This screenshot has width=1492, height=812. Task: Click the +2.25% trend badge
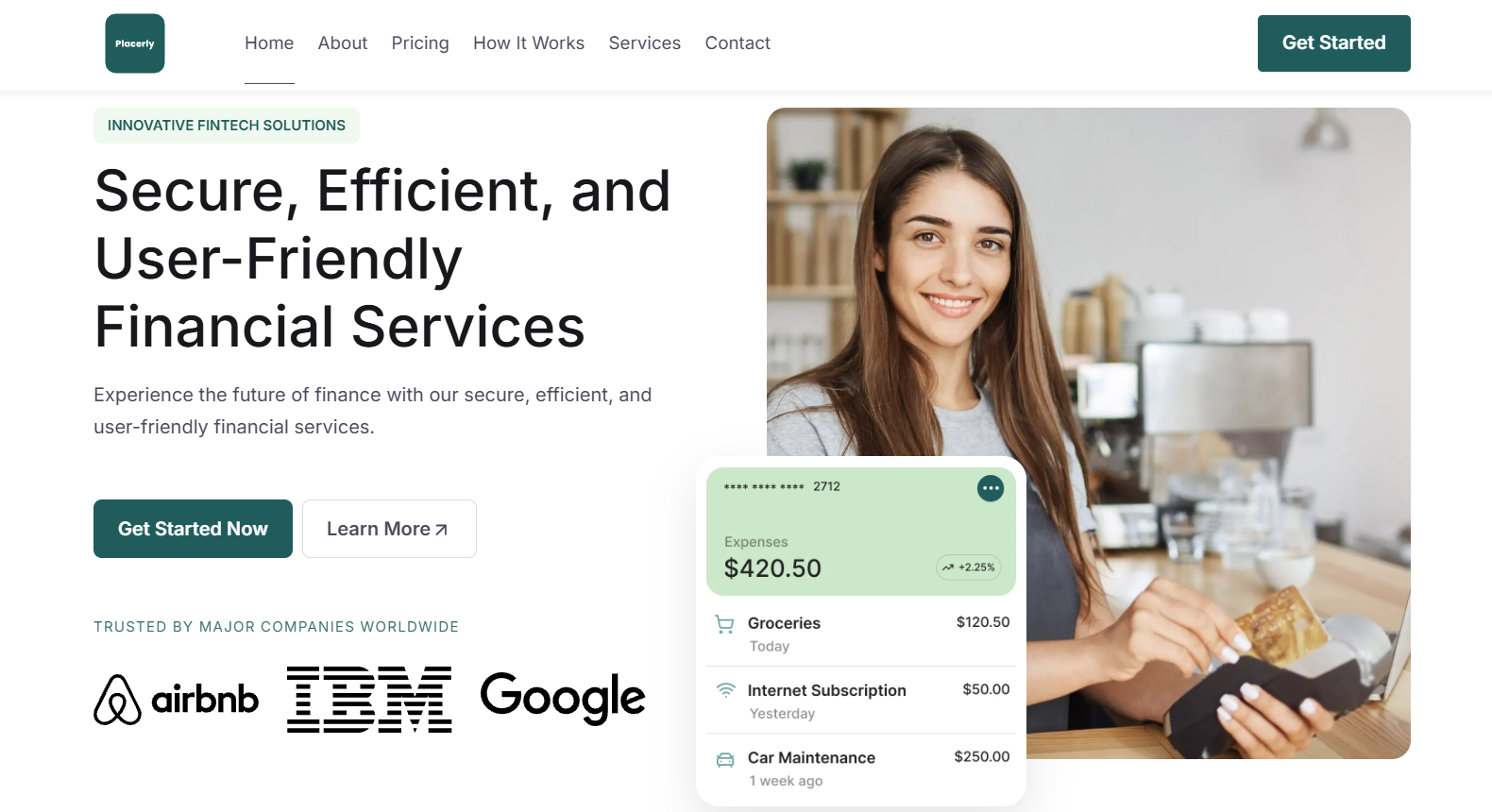click(968, 567)
